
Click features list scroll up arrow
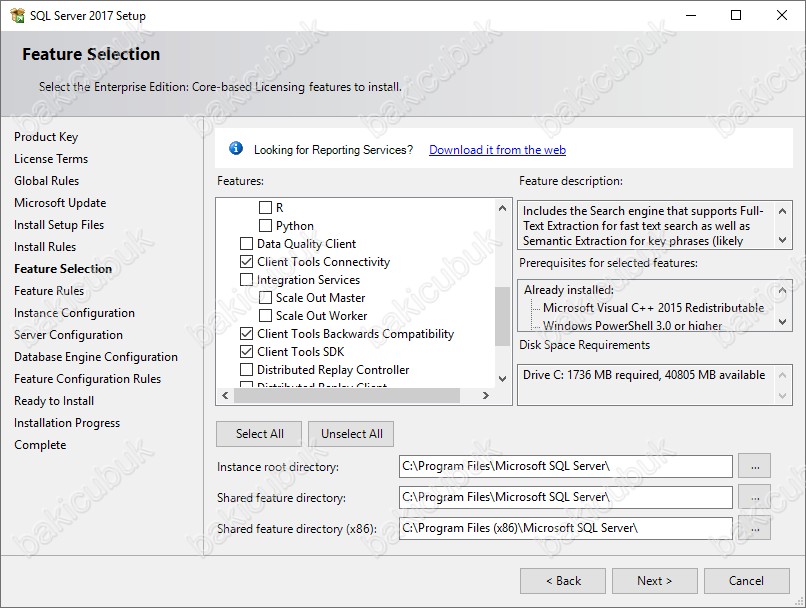[x=502, y=208]
